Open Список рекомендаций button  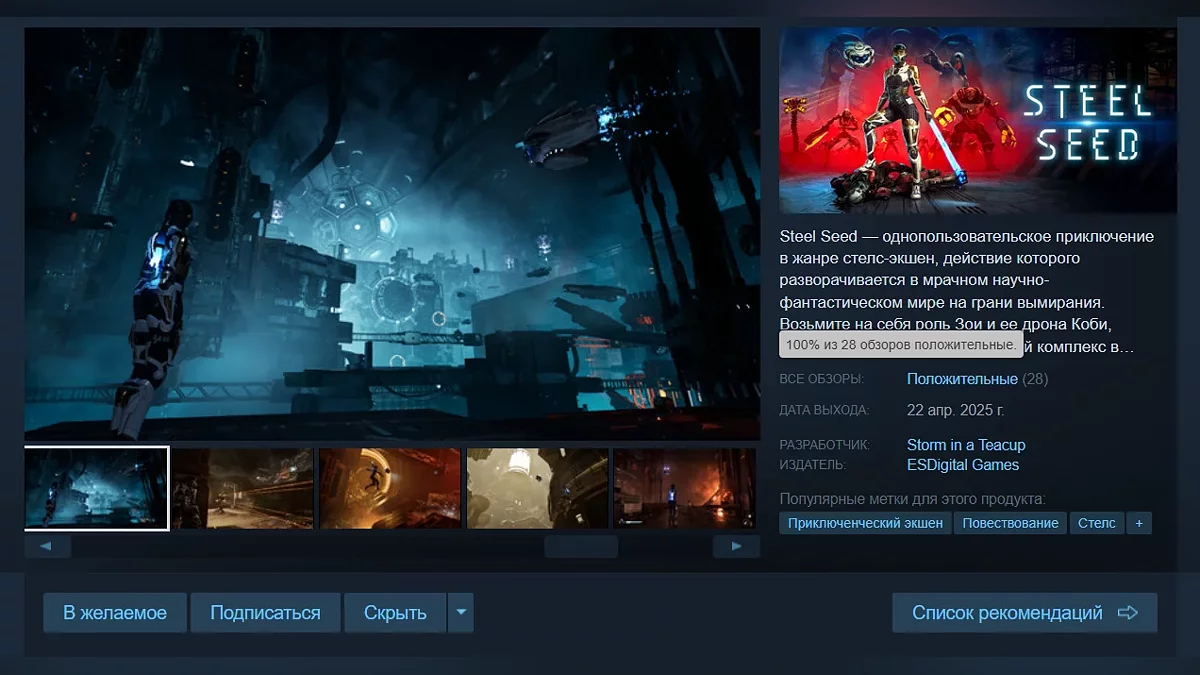click(x=1024, y=613)
